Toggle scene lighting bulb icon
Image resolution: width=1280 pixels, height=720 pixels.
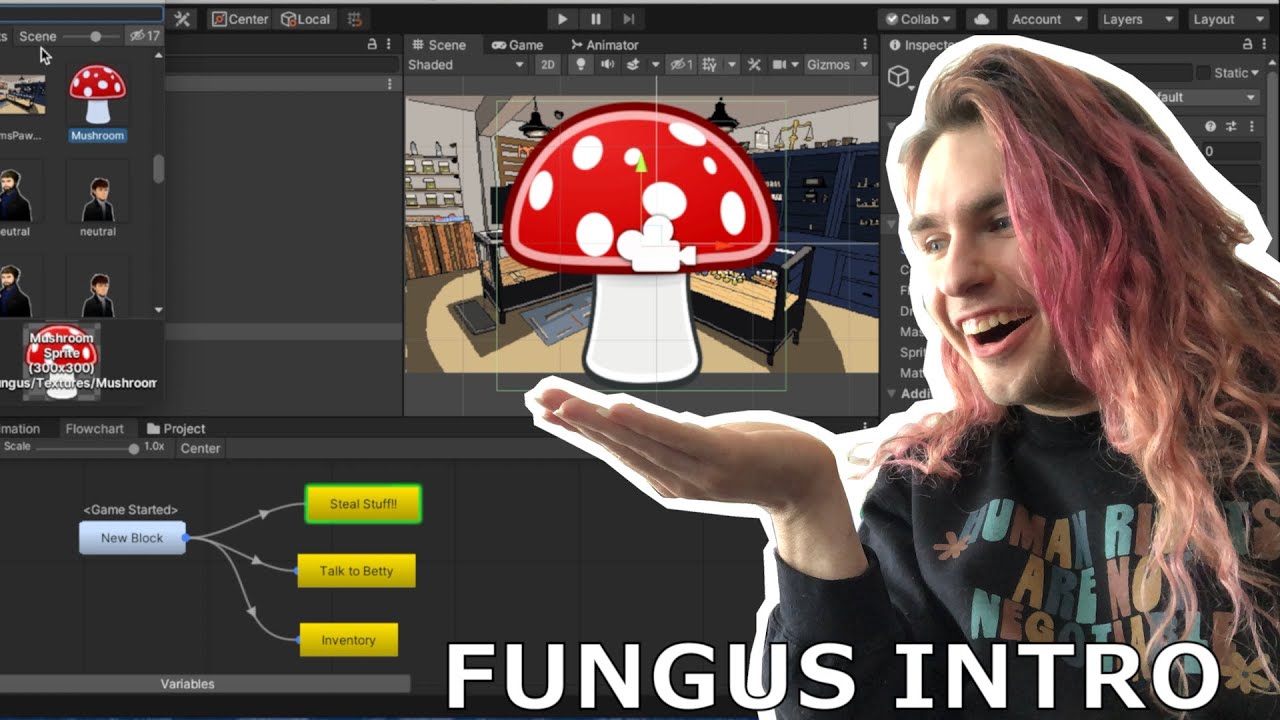[x=580, y=64]
